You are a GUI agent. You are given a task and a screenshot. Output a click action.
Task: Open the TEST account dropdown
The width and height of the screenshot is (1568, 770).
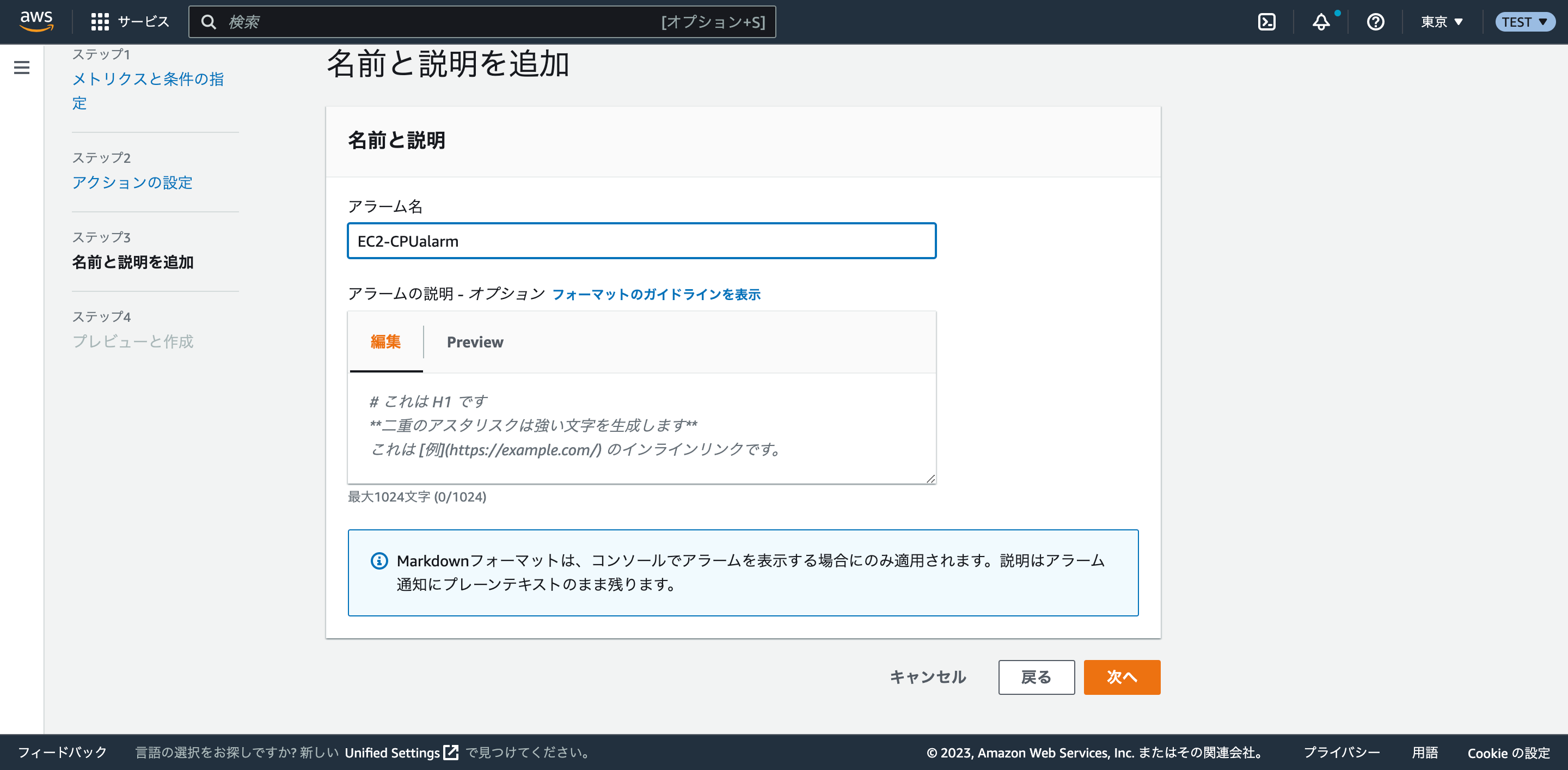[x=1525, y=22]
